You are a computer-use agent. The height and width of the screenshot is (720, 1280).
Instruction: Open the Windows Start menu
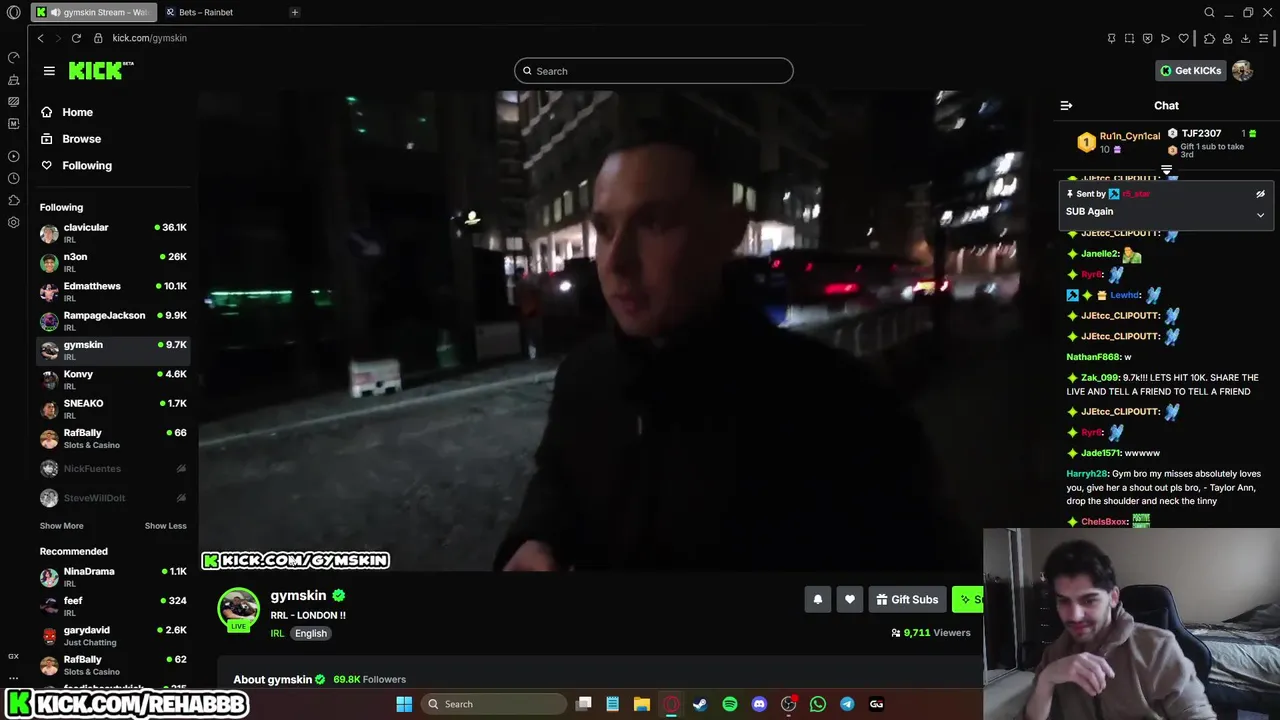(x=404, y=704)
